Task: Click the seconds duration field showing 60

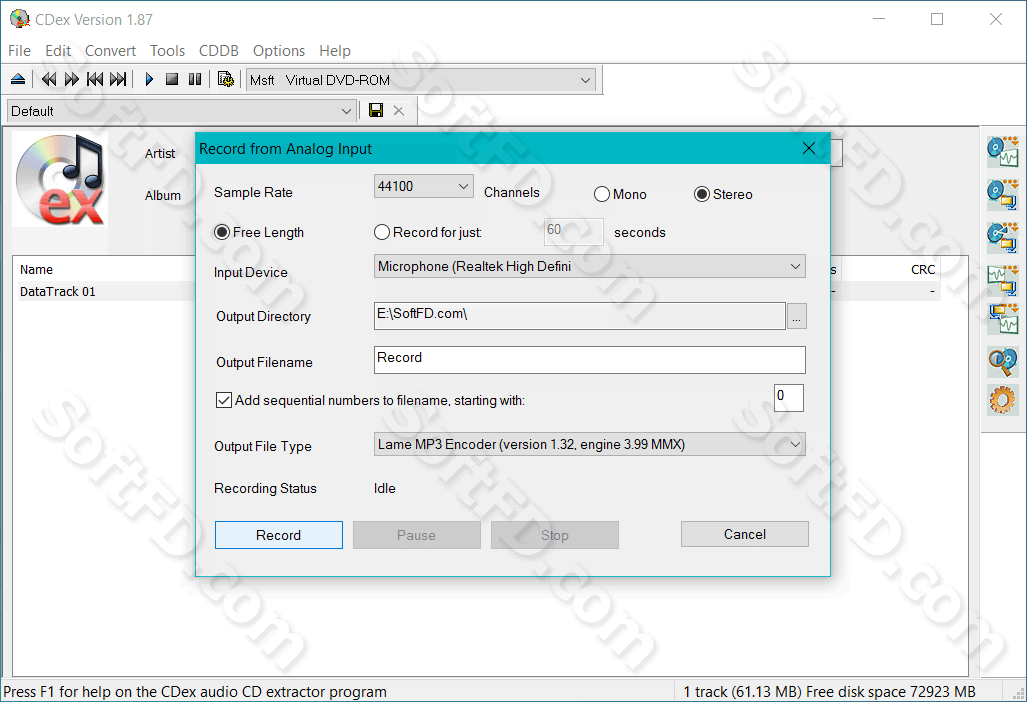Action: coord(574,232)
